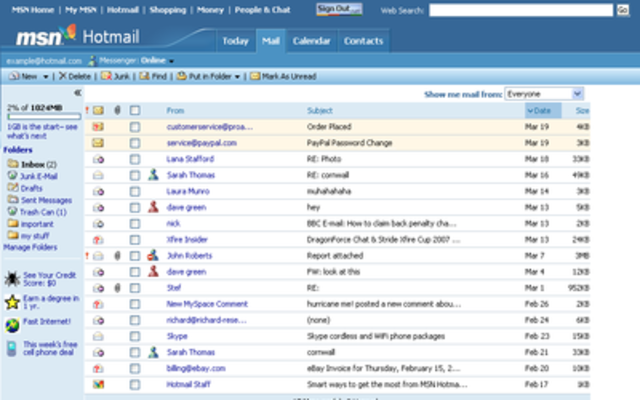Image resolution: width=640 pixels, height=400 pixels.
Task: Click the attachment paperclip on John Roberts row
Action: [x=117, y=256]
